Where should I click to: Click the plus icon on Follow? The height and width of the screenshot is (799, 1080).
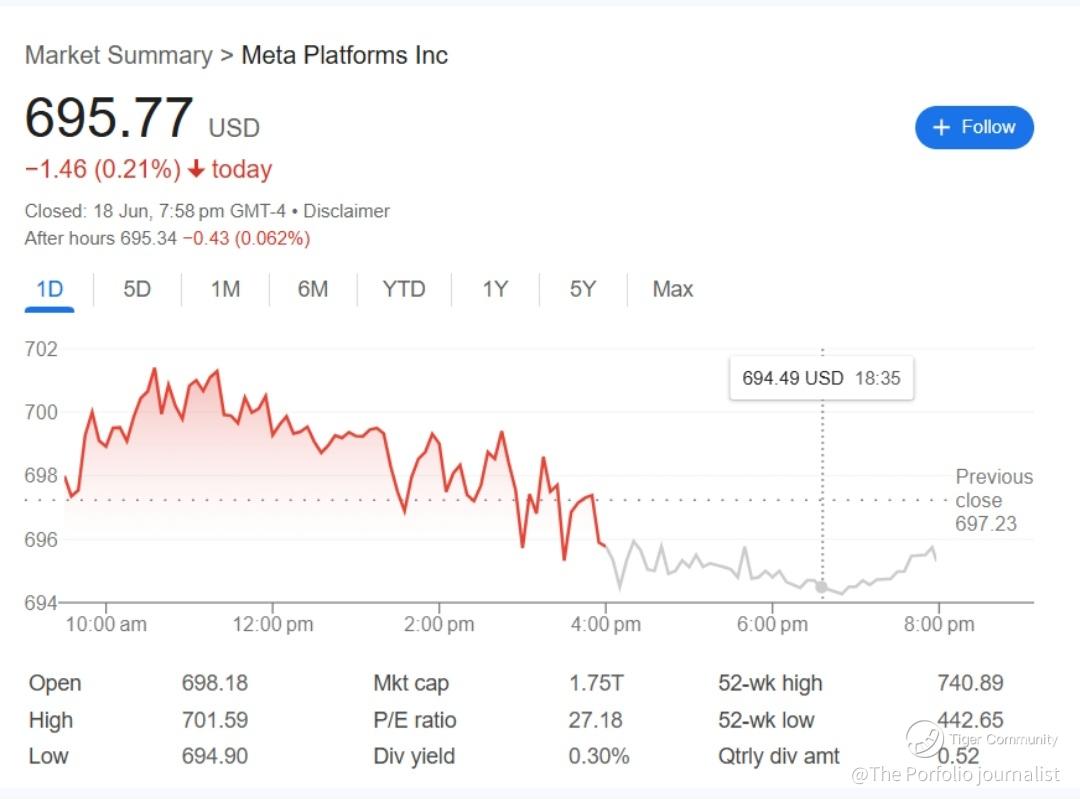pyautogui.click(x=941, y=127)
